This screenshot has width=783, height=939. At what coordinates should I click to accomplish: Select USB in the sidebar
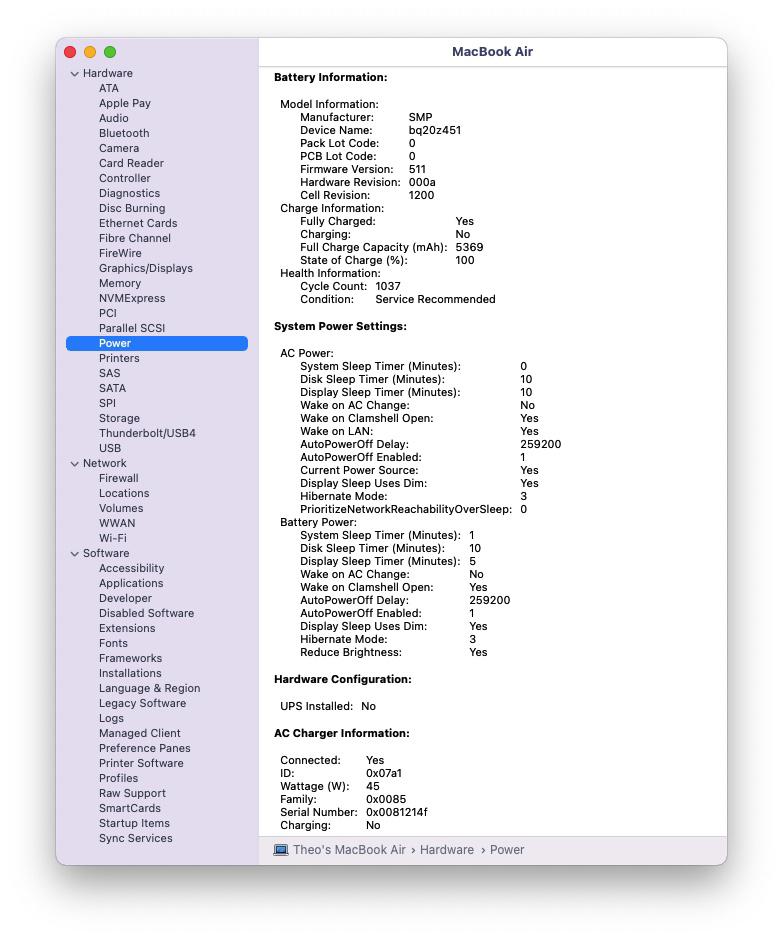[110, 448]
